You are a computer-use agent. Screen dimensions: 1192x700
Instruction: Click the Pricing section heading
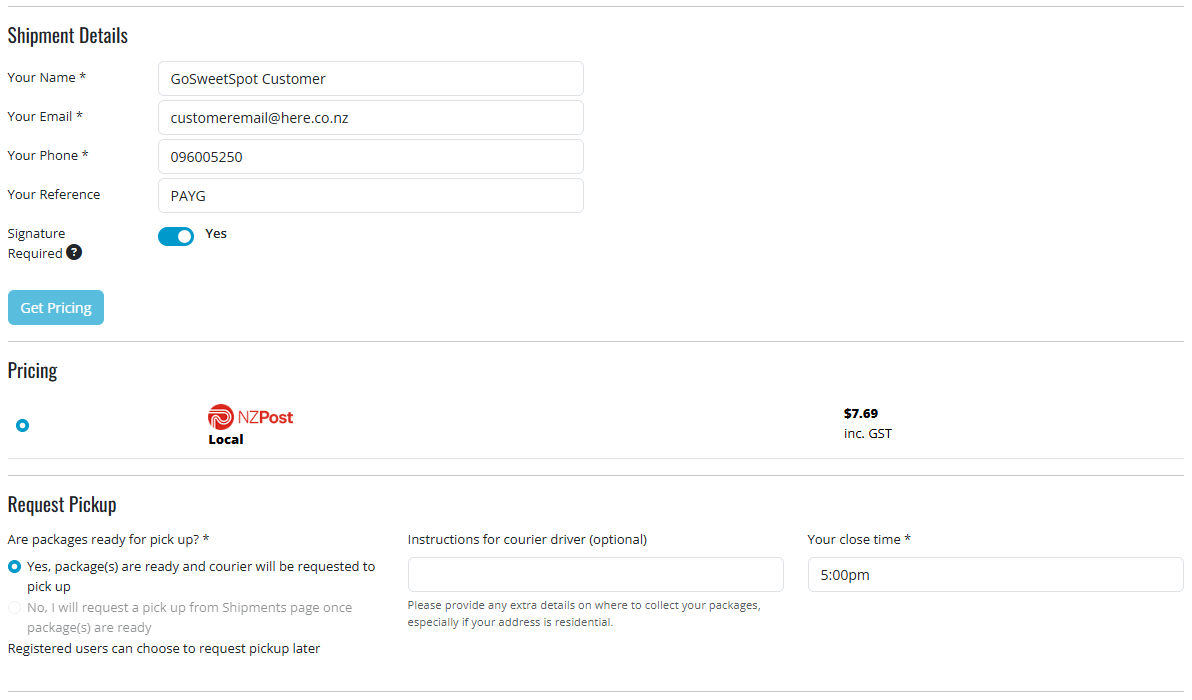33,370
